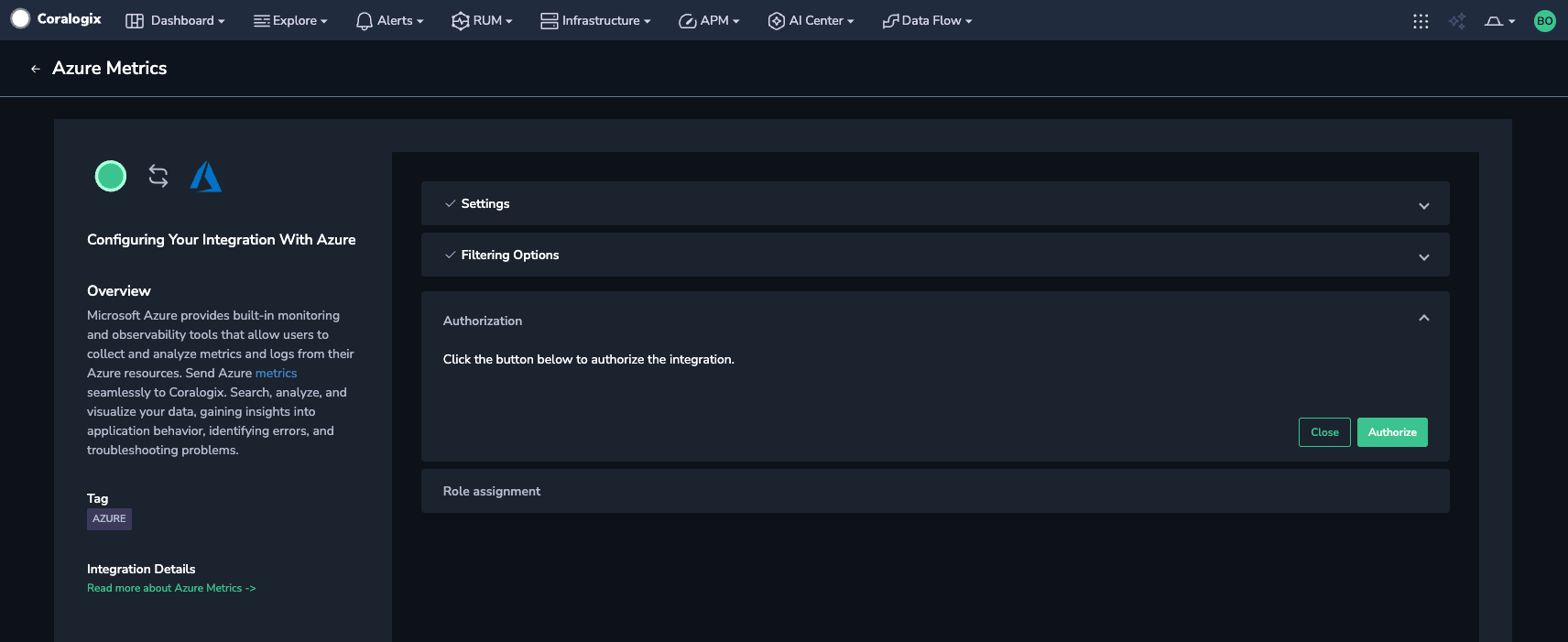Click the Settings checkmark icon

(450, 203)
